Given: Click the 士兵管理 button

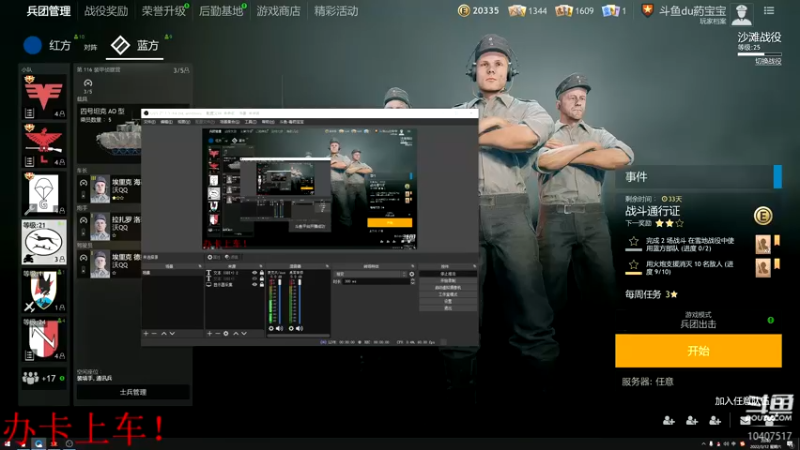Looking at the screenshot, I should coord(133,392).
